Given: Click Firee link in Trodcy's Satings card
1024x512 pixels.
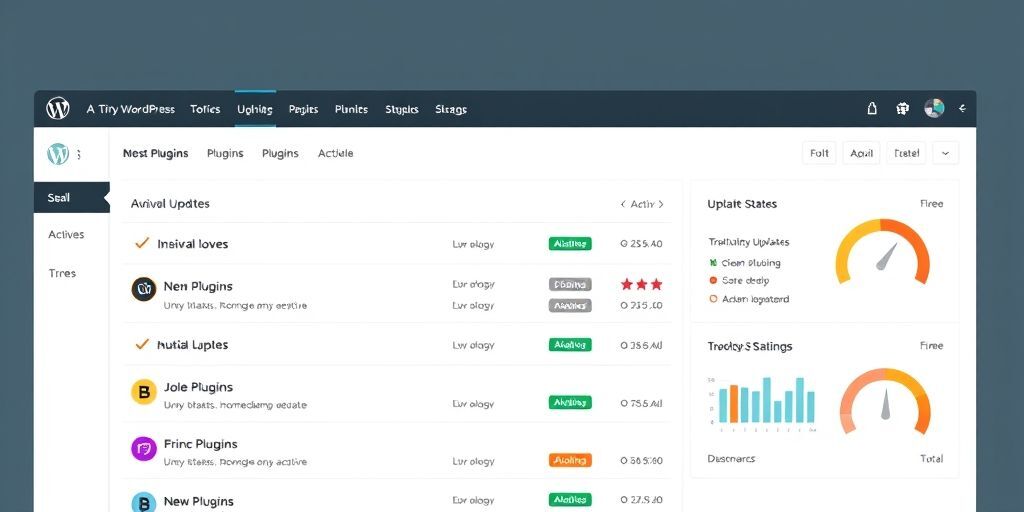Looking at the screenshot, I should pyautogui.click(x=931, y=345).
